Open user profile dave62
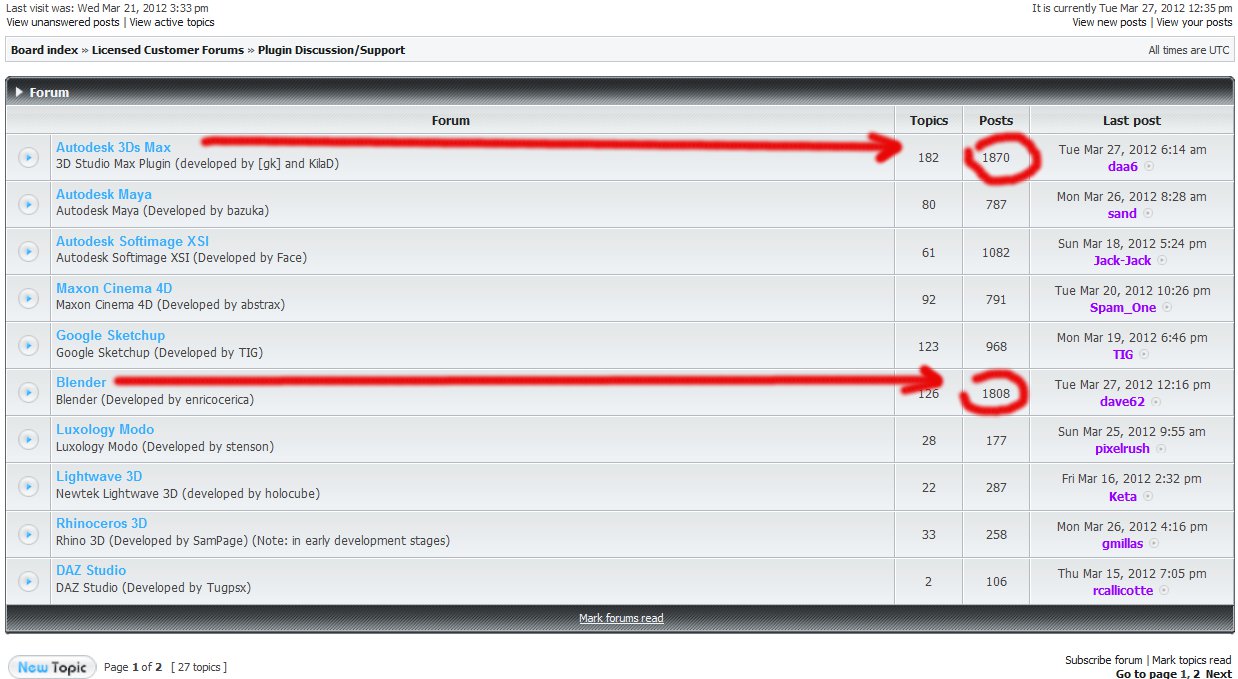 (1122, 402)
